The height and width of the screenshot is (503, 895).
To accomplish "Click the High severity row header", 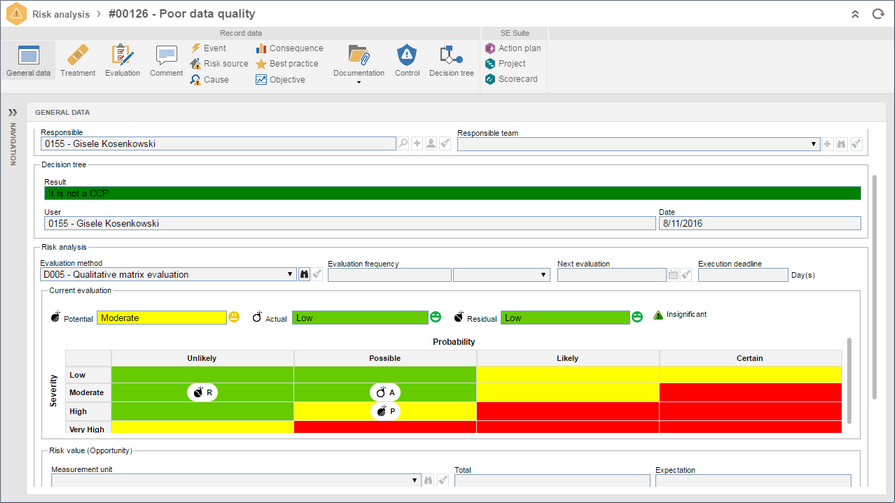I will point(88,411).
